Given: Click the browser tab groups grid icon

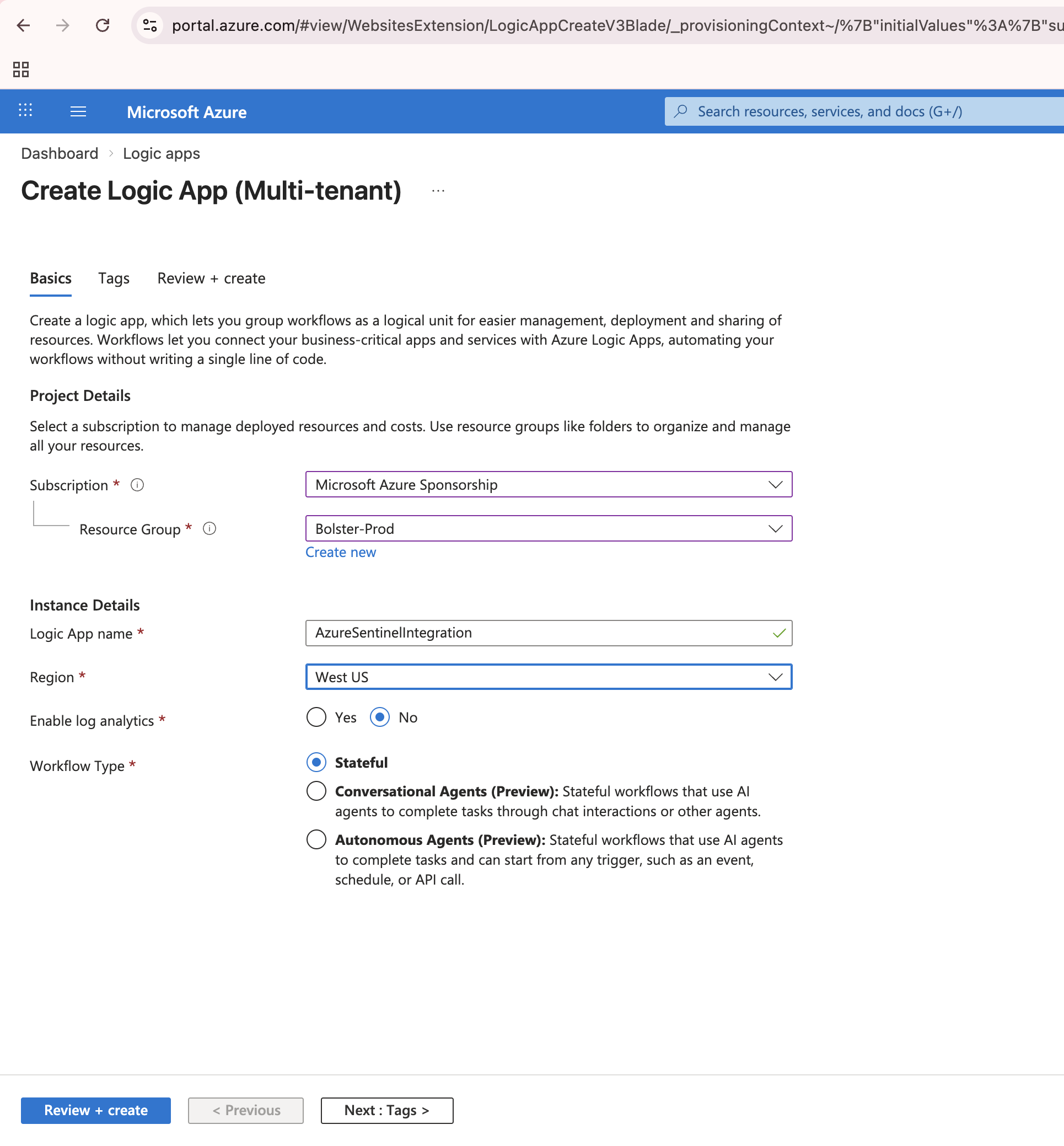Looking at the screenshot, I should click(21, 69).
